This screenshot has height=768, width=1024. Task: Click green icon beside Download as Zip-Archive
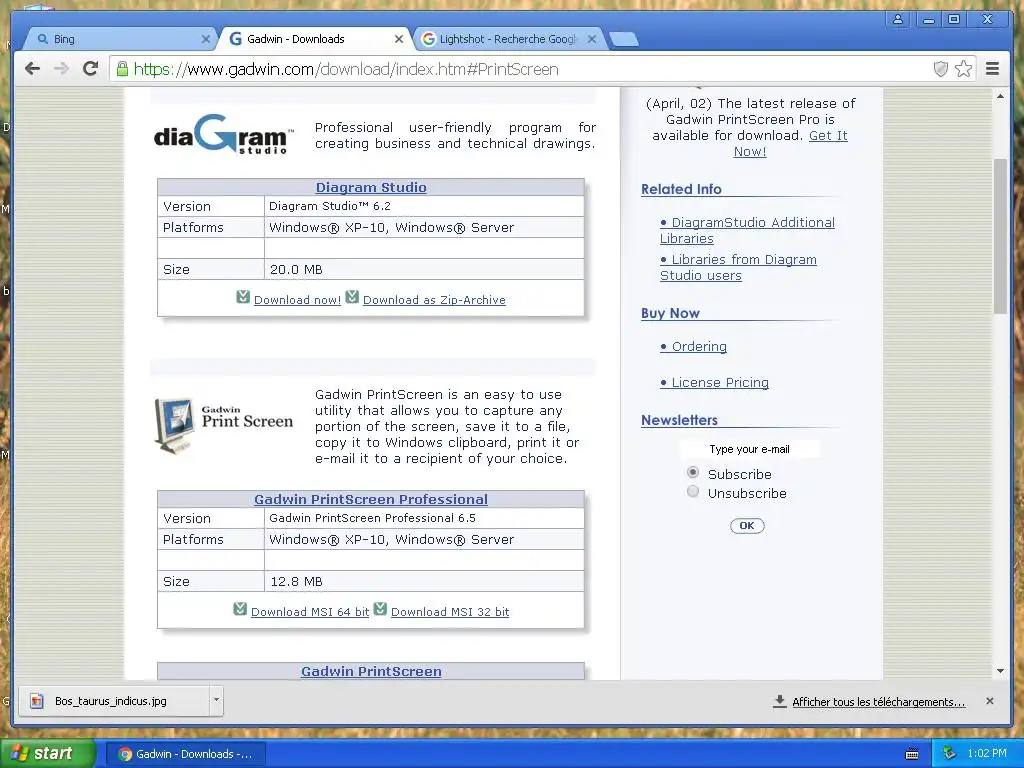352,297
